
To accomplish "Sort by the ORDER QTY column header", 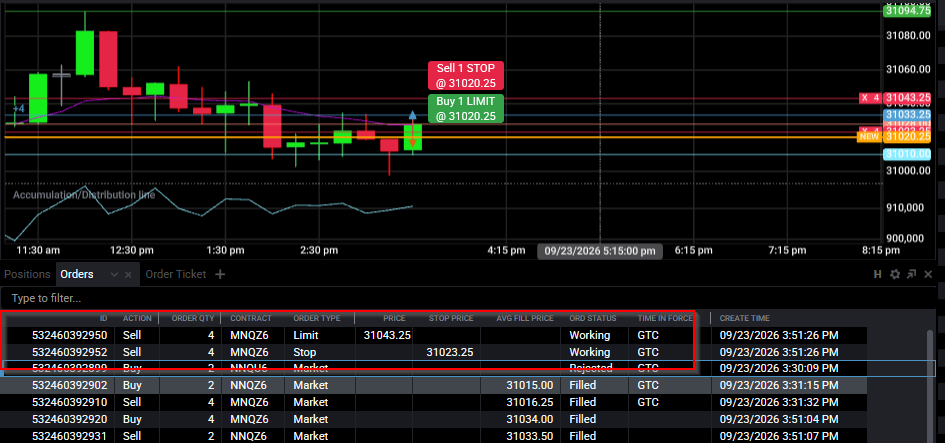I will coord(193,318).
